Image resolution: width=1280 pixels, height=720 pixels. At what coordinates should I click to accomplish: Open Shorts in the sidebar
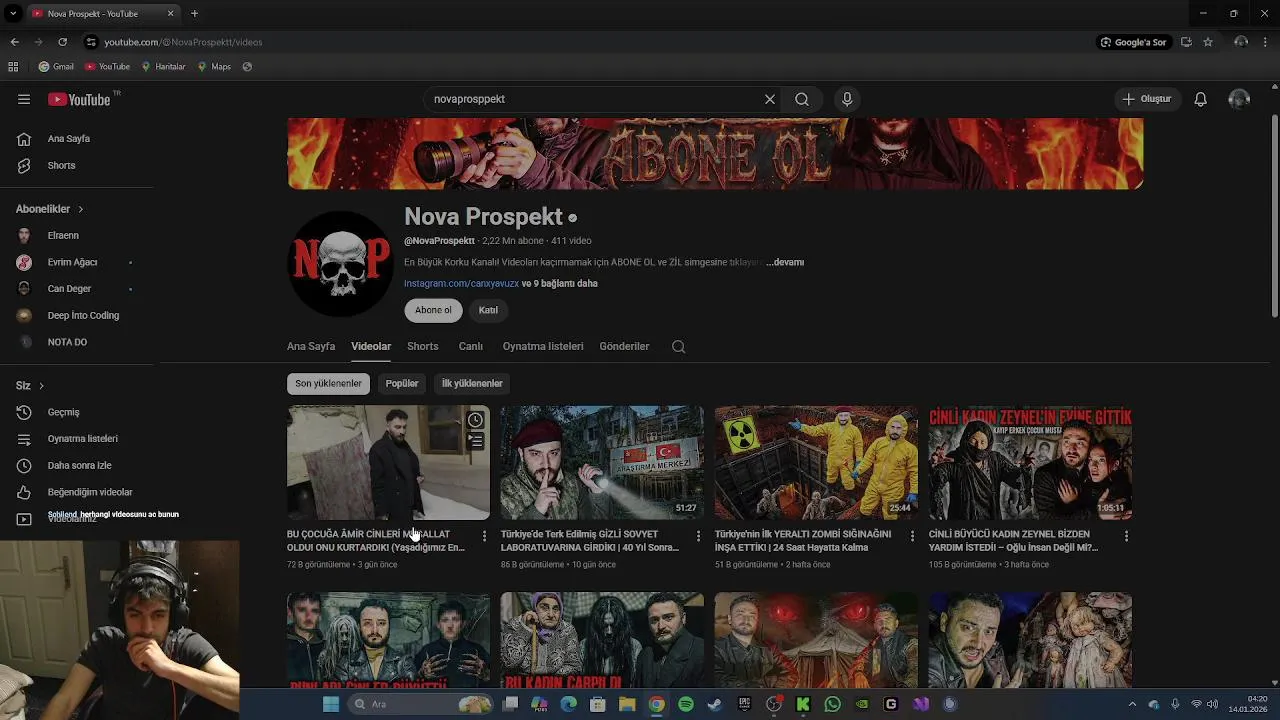pos(77,165)
